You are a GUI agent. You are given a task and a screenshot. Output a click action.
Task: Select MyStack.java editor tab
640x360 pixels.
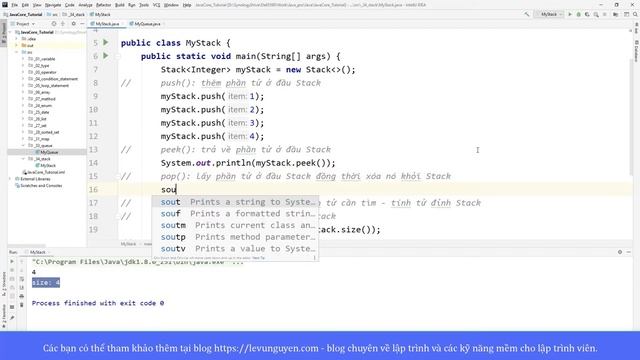click(107, 24)
